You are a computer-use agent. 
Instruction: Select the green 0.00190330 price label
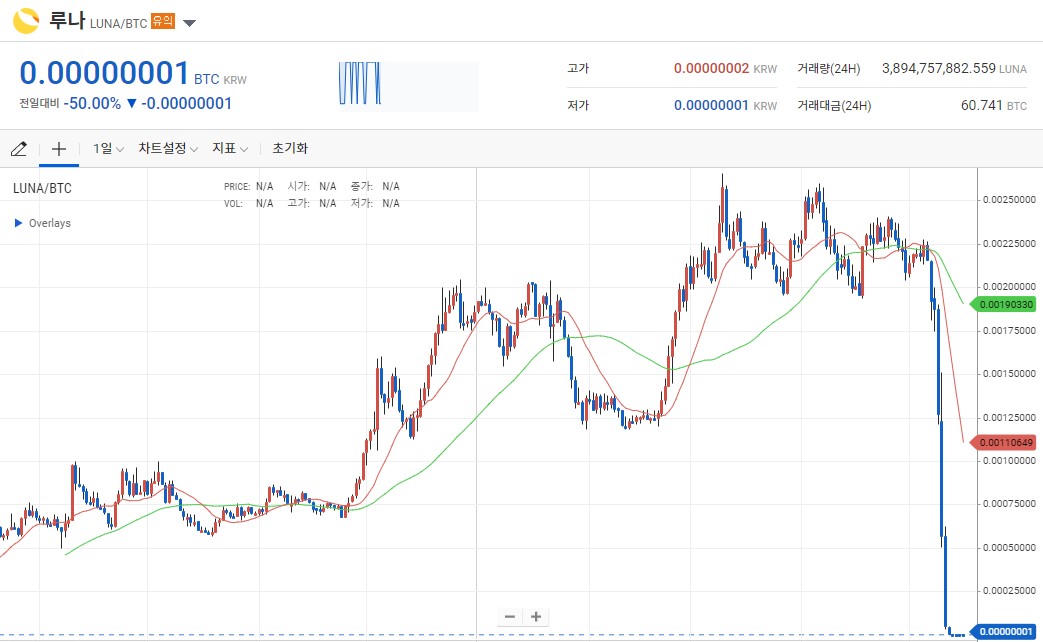(x=1004, y=305)
